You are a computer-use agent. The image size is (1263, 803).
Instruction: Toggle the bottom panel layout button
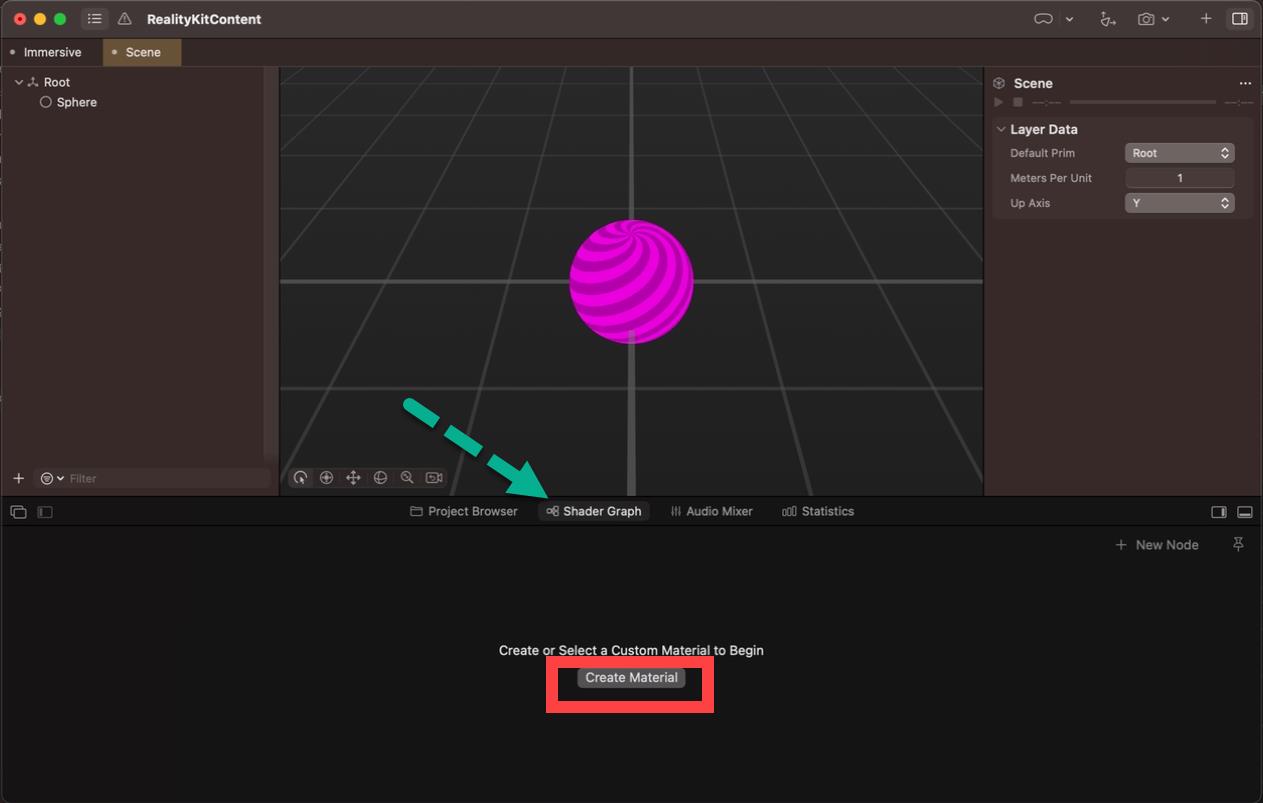pyautogui.click(x=1245, y=511)
